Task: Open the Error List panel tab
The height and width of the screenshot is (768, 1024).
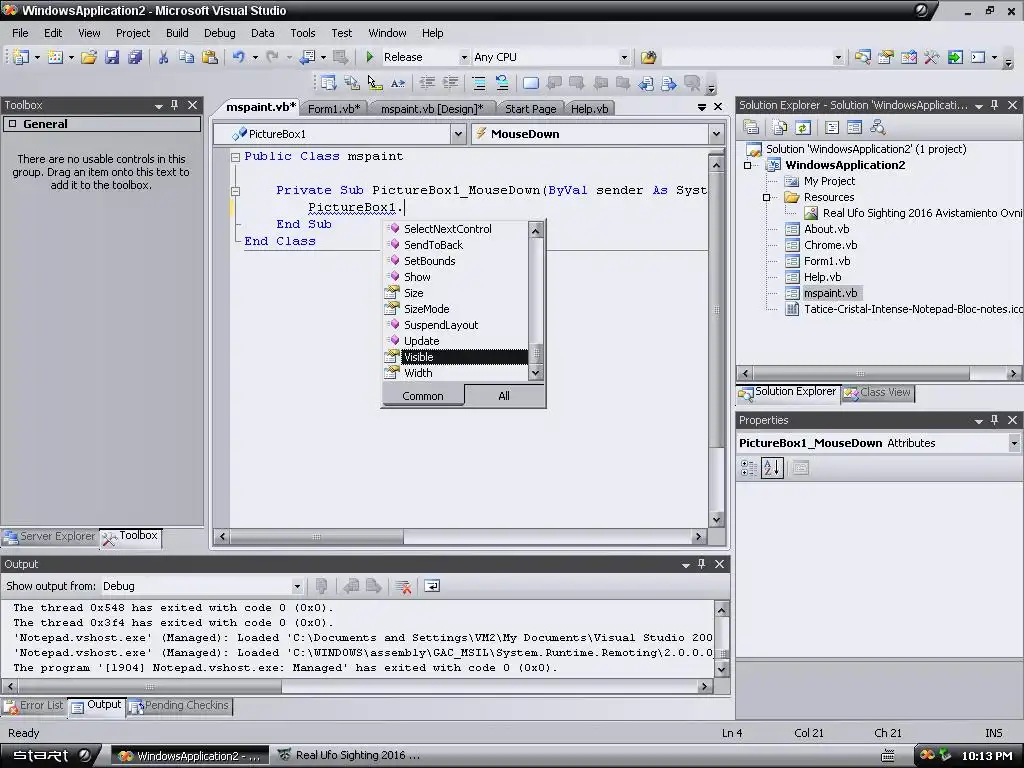Action: 34,706
